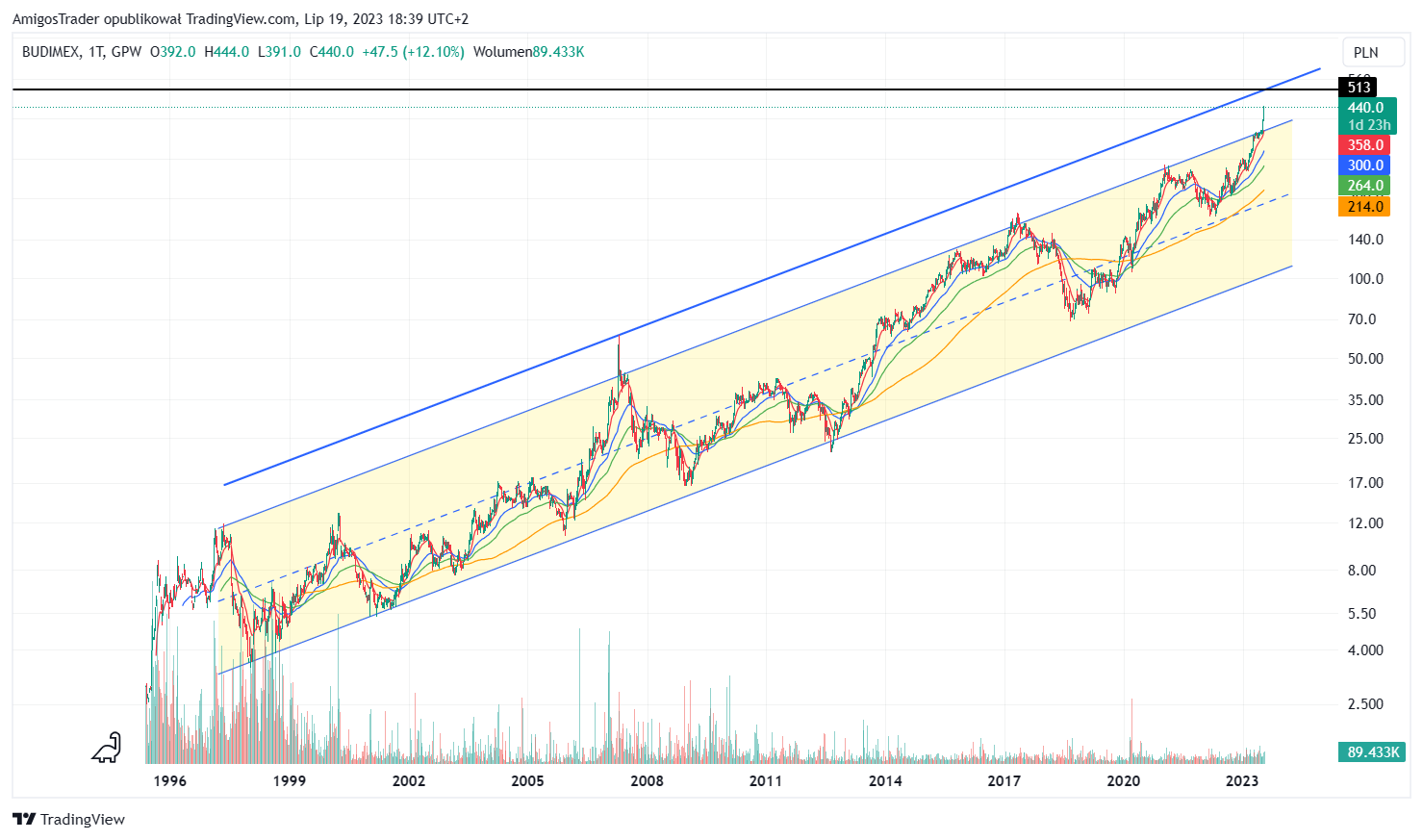Click the 12.00 price scale value
The height and width of the screenshot is (840, 1423).
1365,523
